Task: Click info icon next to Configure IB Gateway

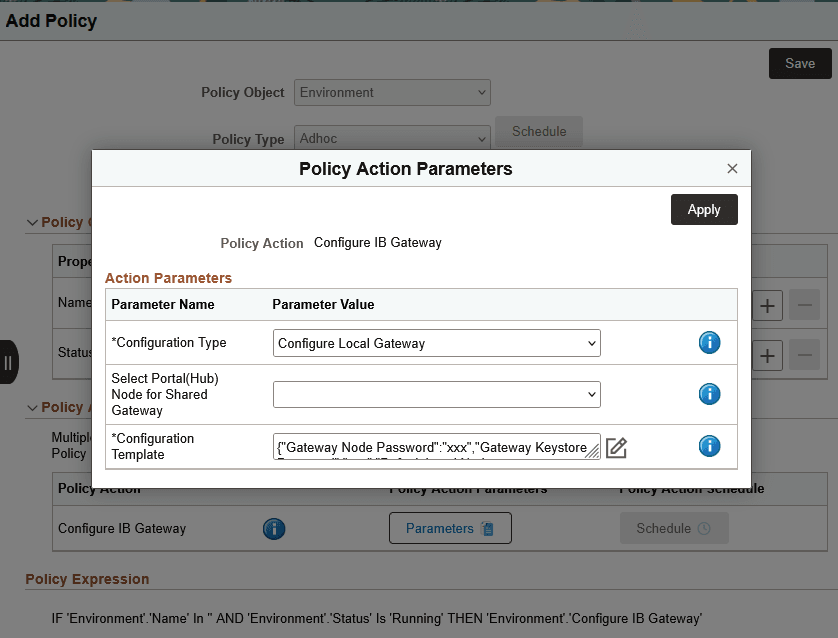Action: [273, 528]
